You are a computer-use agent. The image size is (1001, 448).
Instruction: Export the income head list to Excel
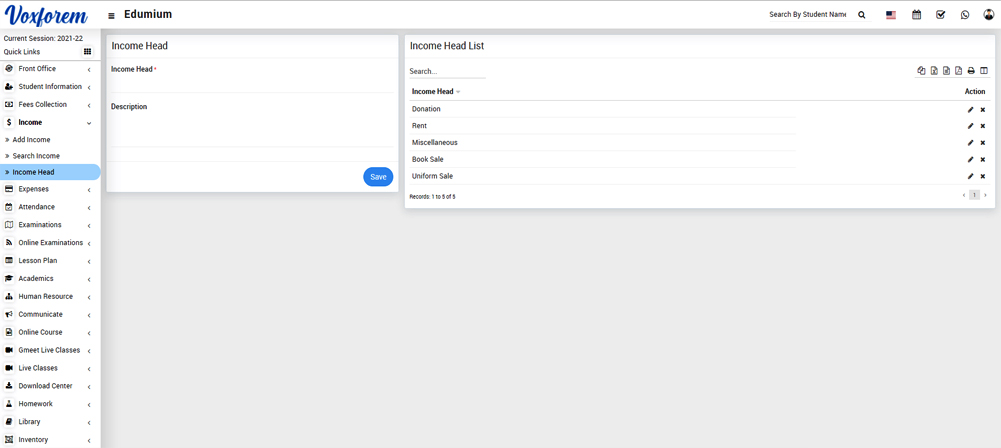[934, 71]
